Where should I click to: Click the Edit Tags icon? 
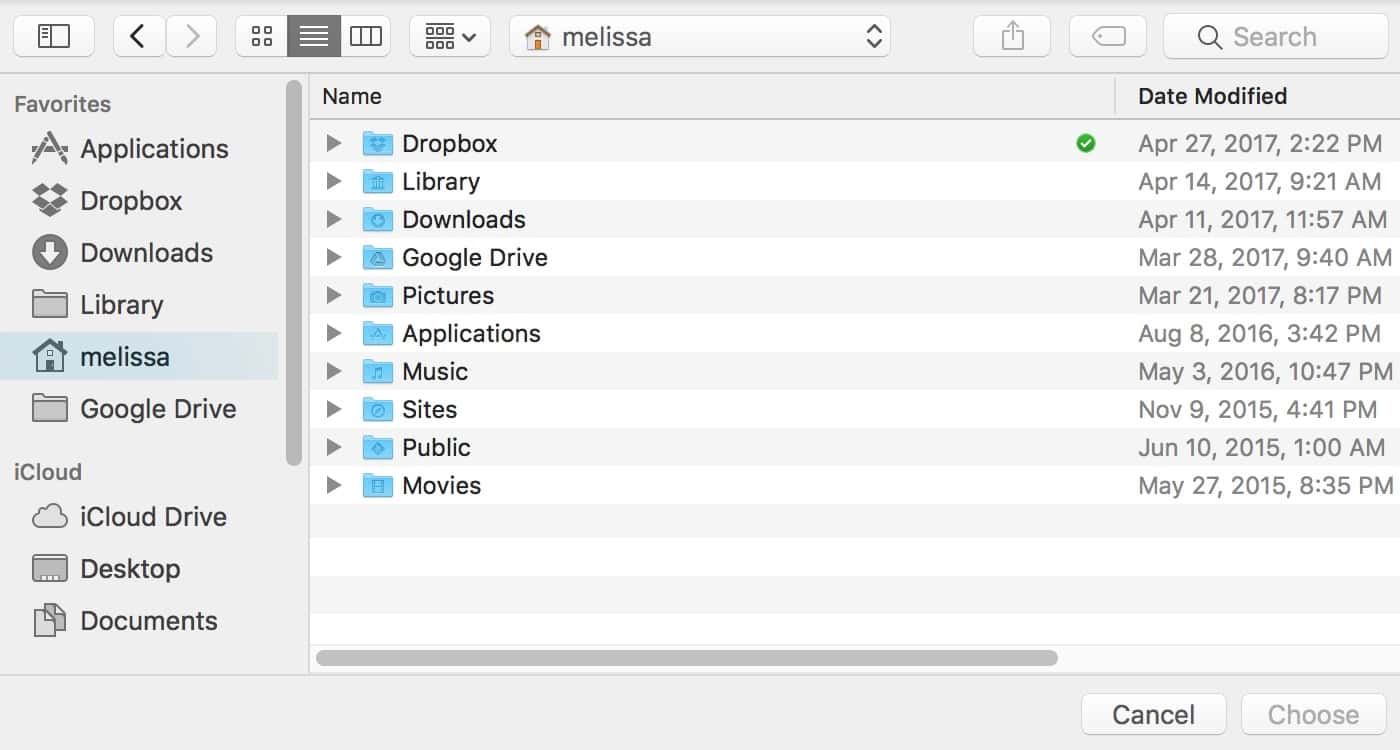[x=1107, y=37]
